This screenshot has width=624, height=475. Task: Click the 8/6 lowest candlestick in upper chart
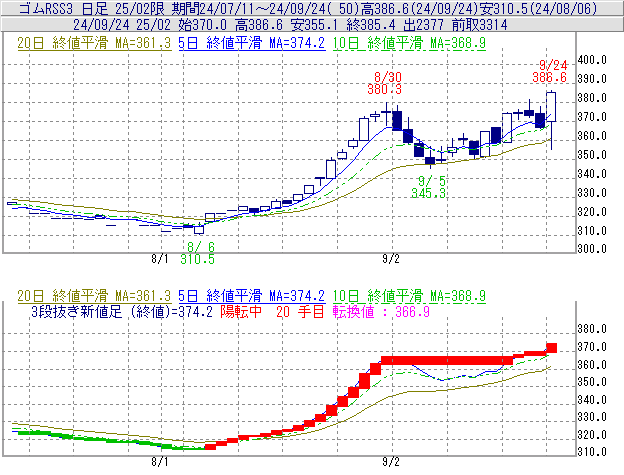pos(199,230)
